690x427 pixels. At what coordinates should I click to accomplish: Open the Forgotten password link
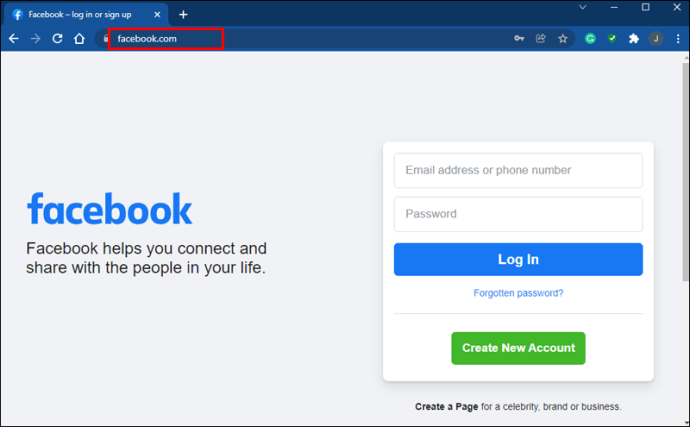click(x=518, y=293)
